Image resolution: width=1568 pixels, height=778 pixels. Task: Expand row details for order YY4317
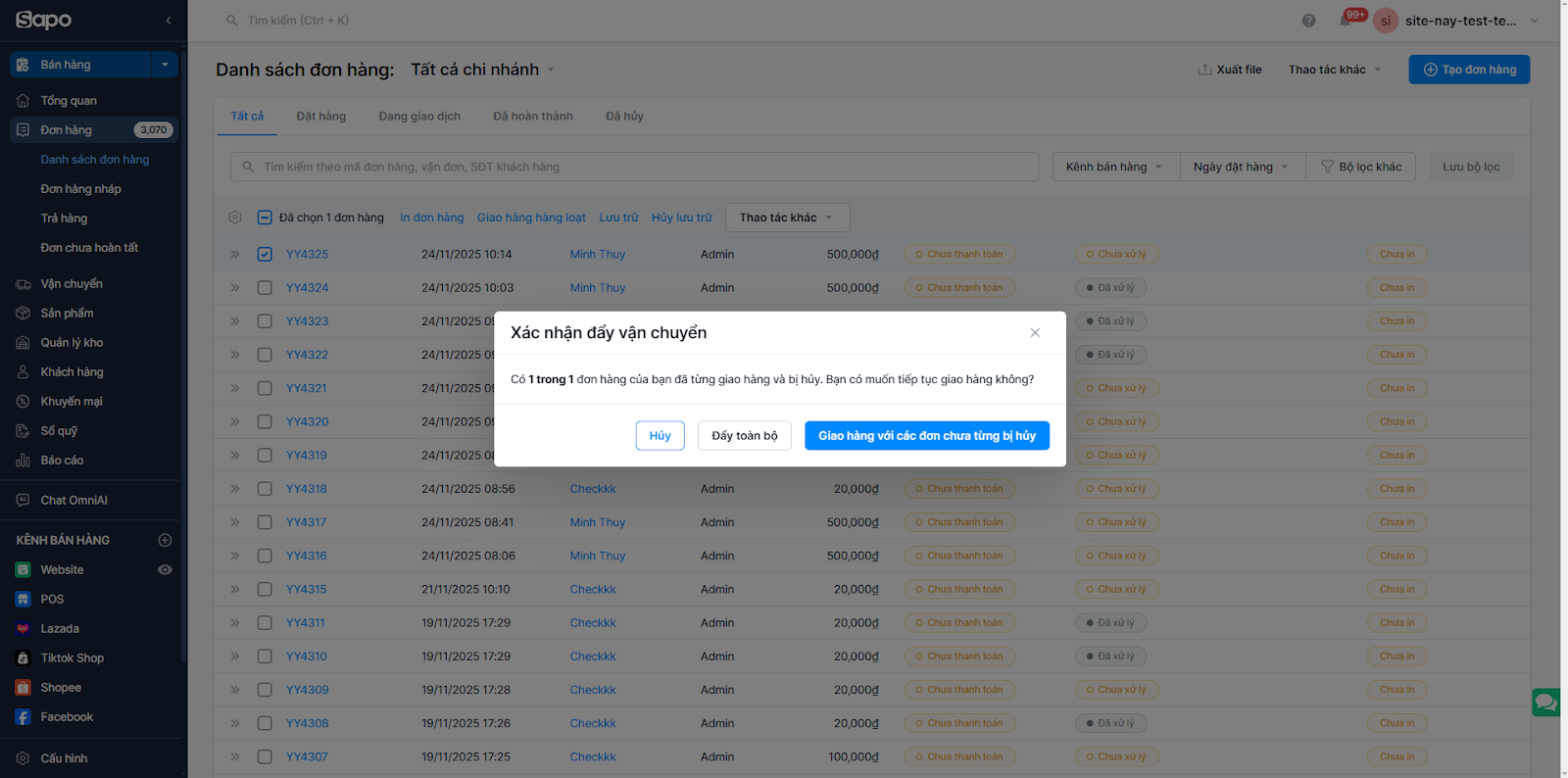click(235, 522)
